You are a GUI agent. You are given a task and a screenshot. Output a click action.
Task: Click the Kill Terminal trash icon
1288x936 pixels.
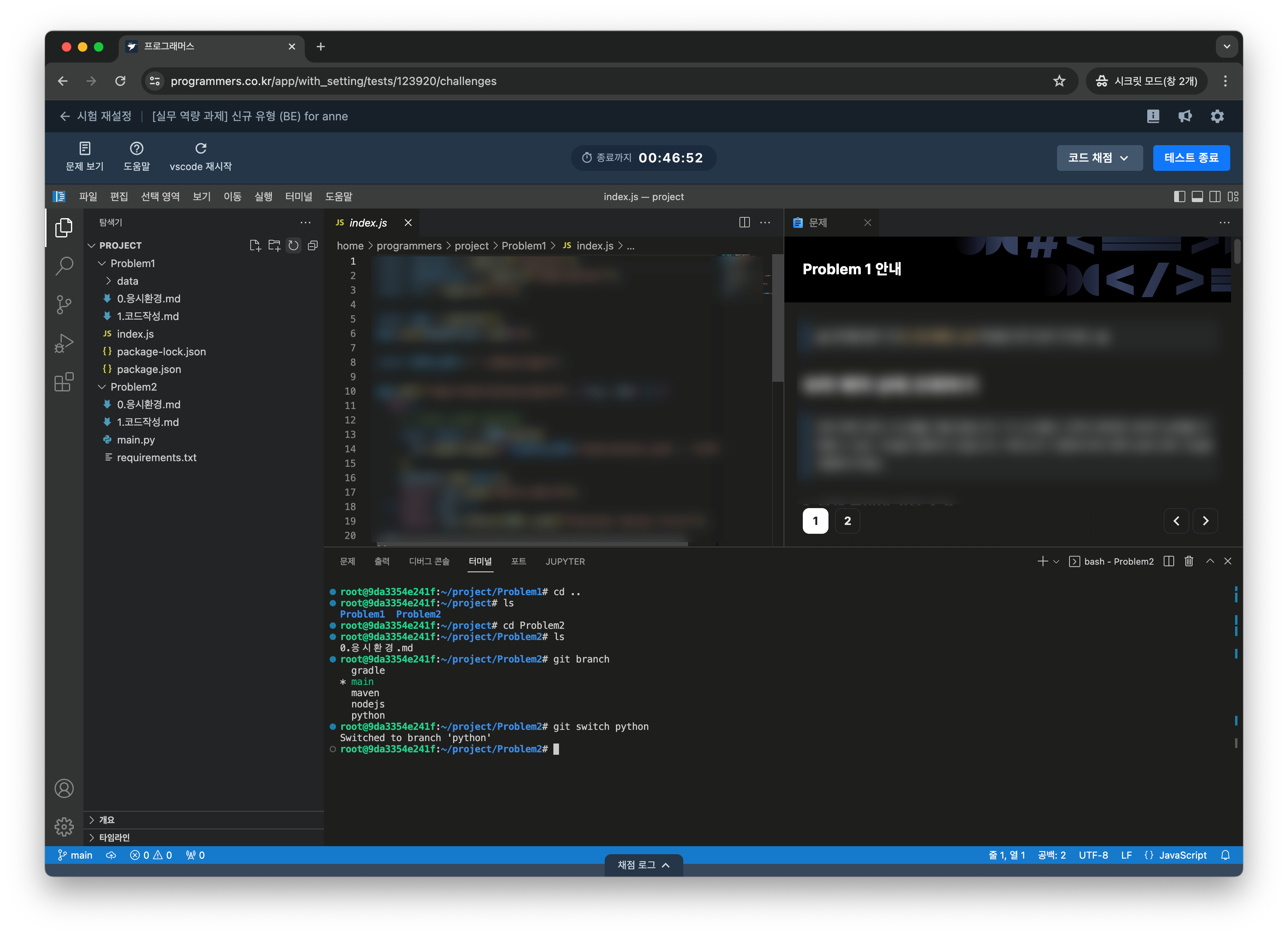[1189, 561]
